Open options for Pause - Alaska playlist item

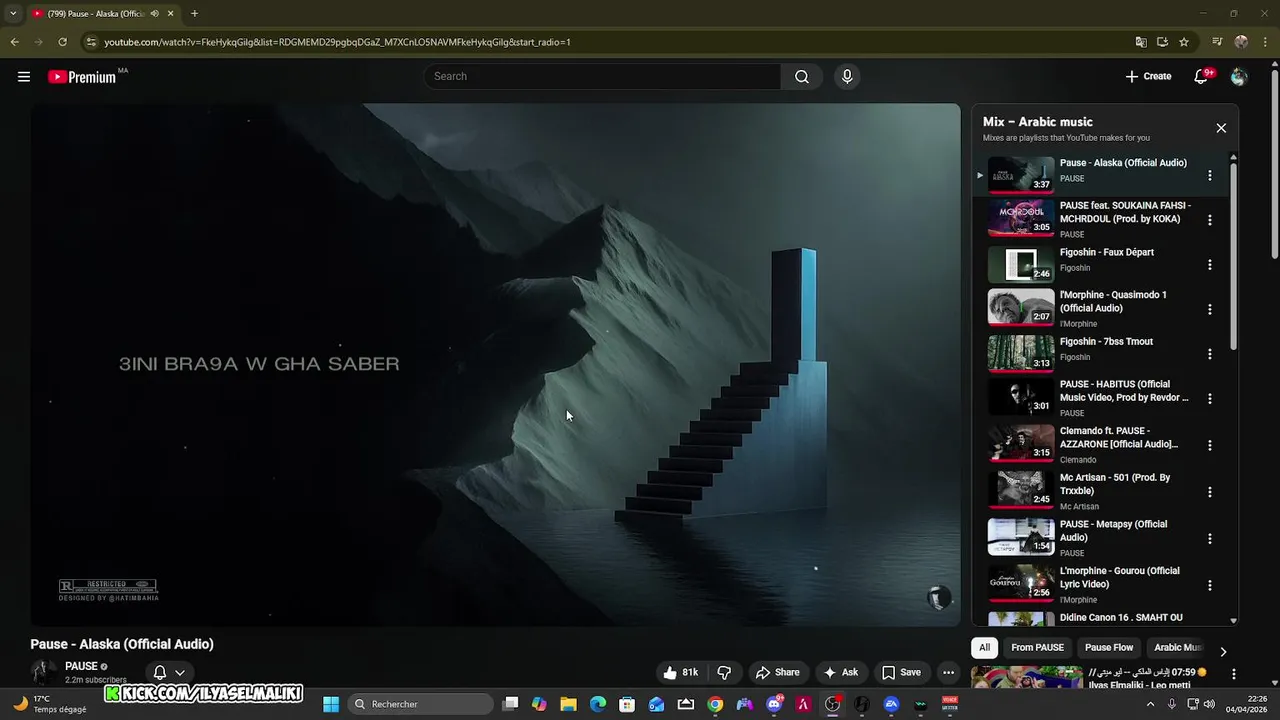click(1210, 176)
